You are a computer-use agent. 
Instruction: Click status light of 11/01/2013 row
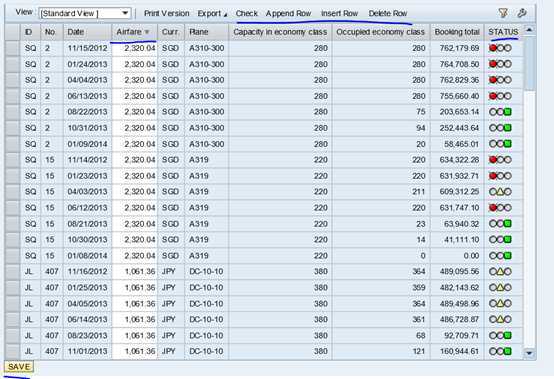[500, 351]
